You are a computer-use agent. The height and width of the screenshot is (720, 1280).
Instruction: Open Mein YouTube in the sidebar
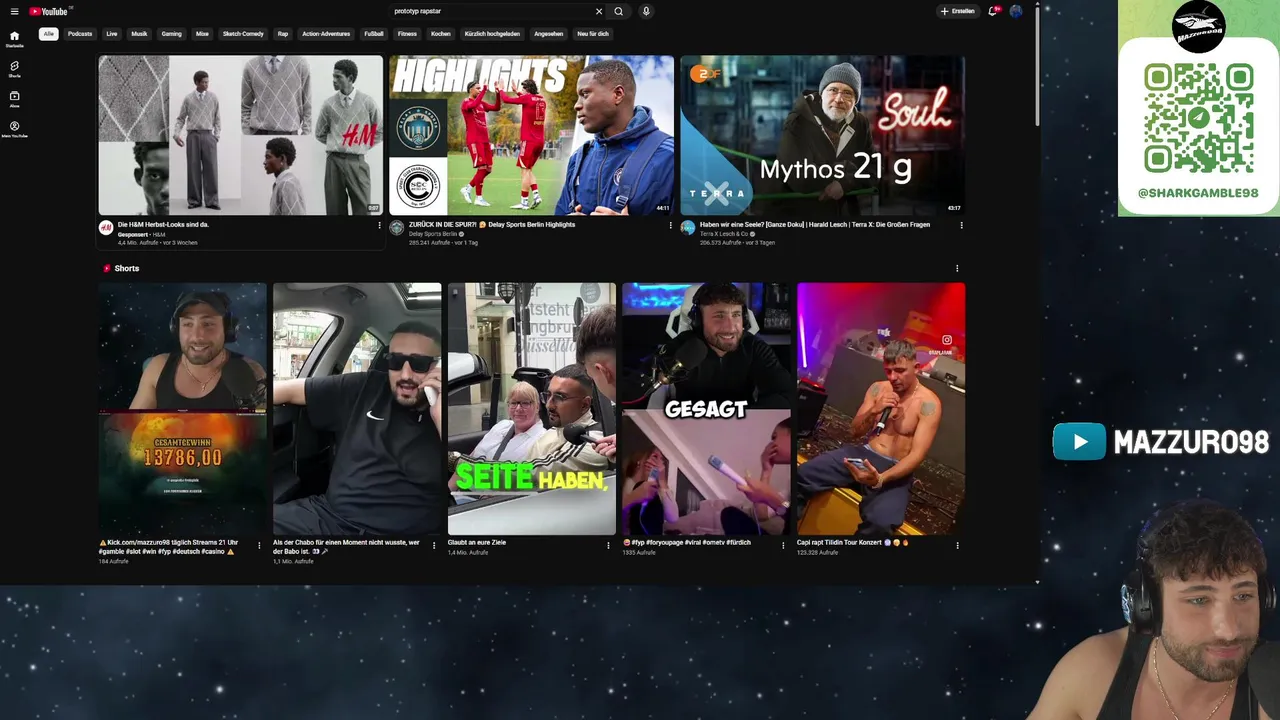click(x=14, y=129)
